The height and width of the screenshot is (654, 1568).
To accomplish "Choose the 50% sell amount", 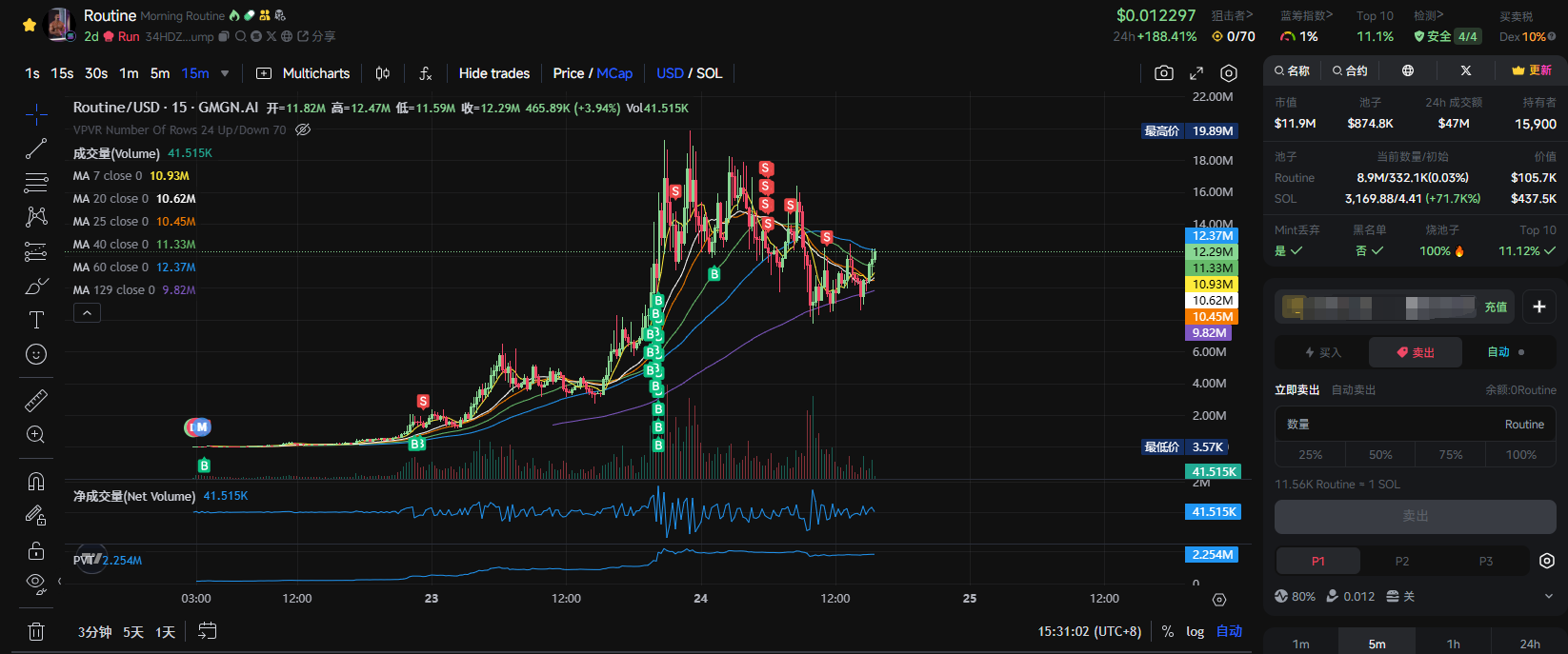I will pos(1380,455).
